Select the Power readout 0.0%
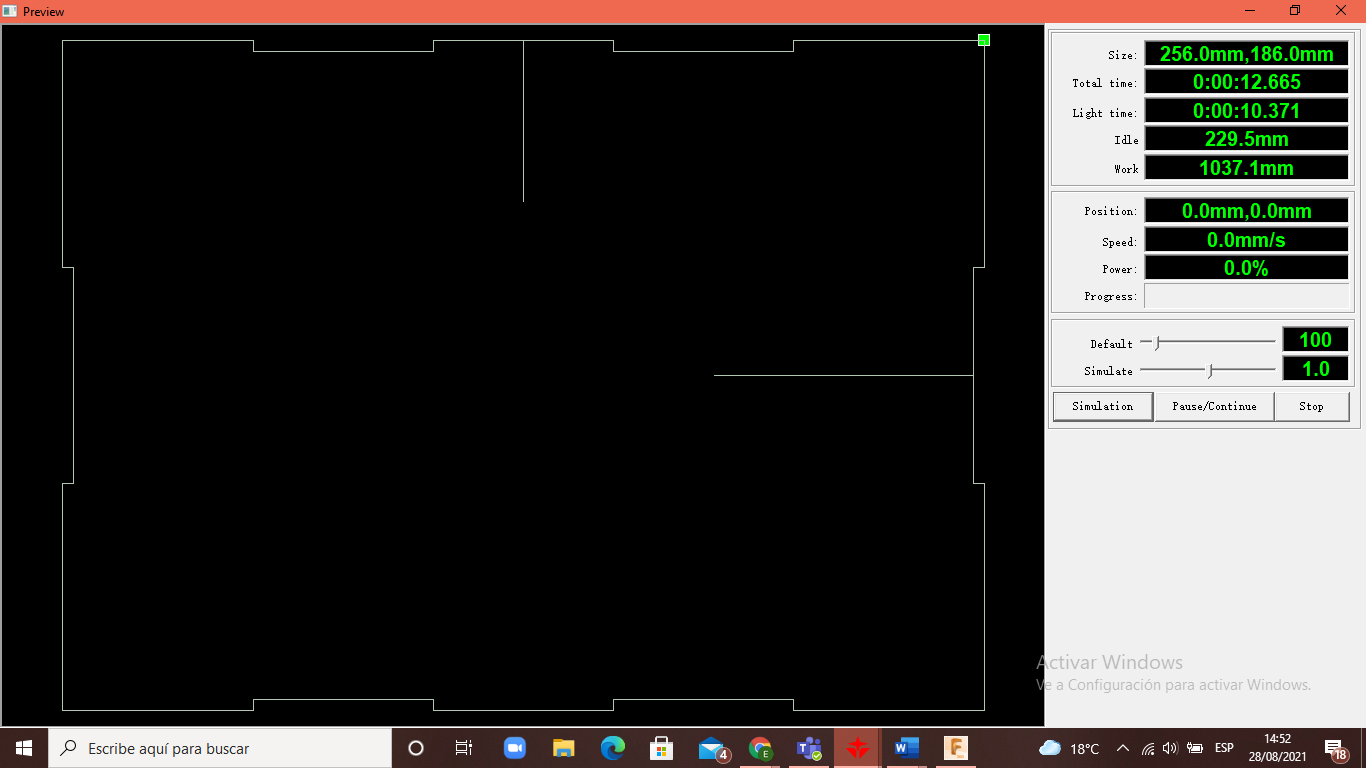The width and height of the screenshot is (1366, 768). pyautogui.click(x=1246, y=268)
